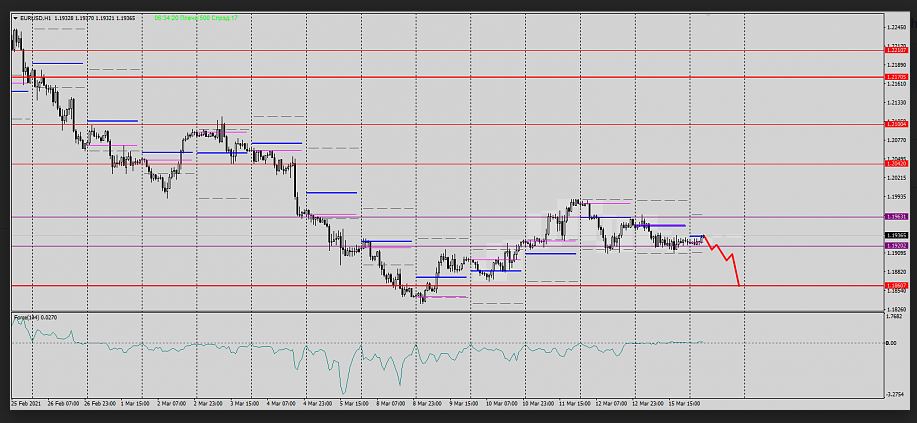Select the red 1.21705 price label
917x423 pixels.
point(896,76)
